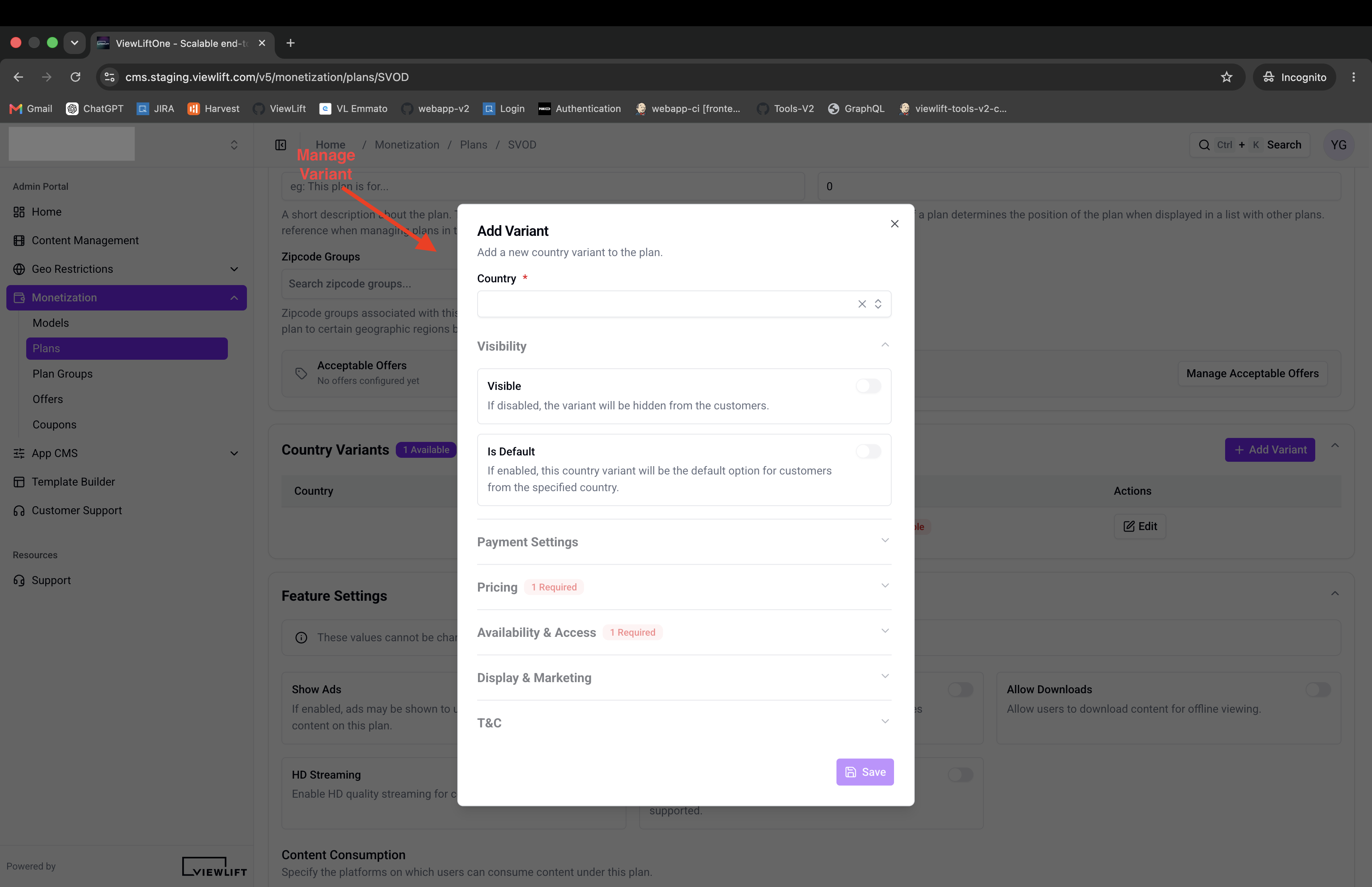The width and height of the screenshot is (1372, 887).
Task: Open the webapp-ci [fronte... bookmark
Action: point(688,109)
